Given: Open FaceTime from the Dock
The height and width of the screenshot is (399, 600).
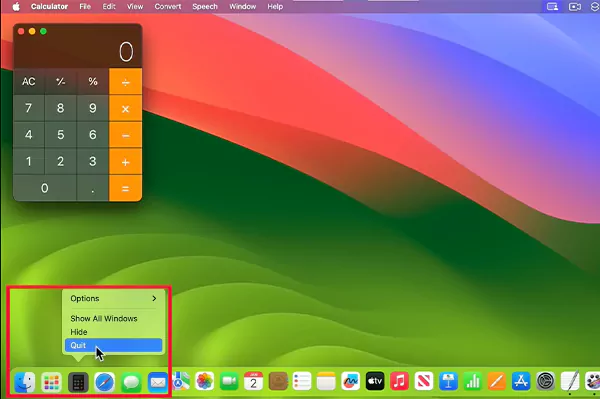Looking at the screenshot, I should click(229, 381).
